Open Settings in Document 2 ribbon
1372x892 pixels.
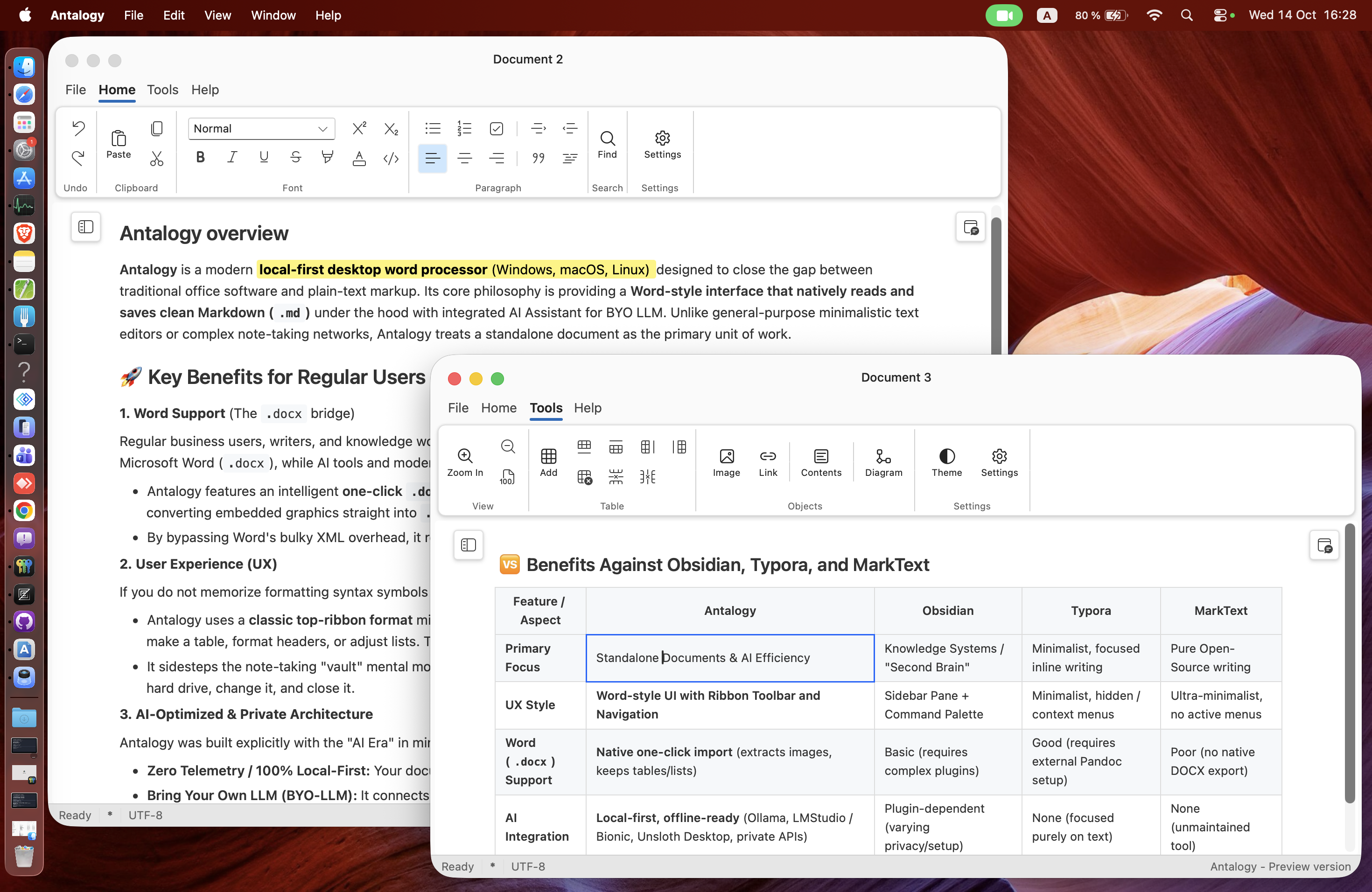point(662,144)
